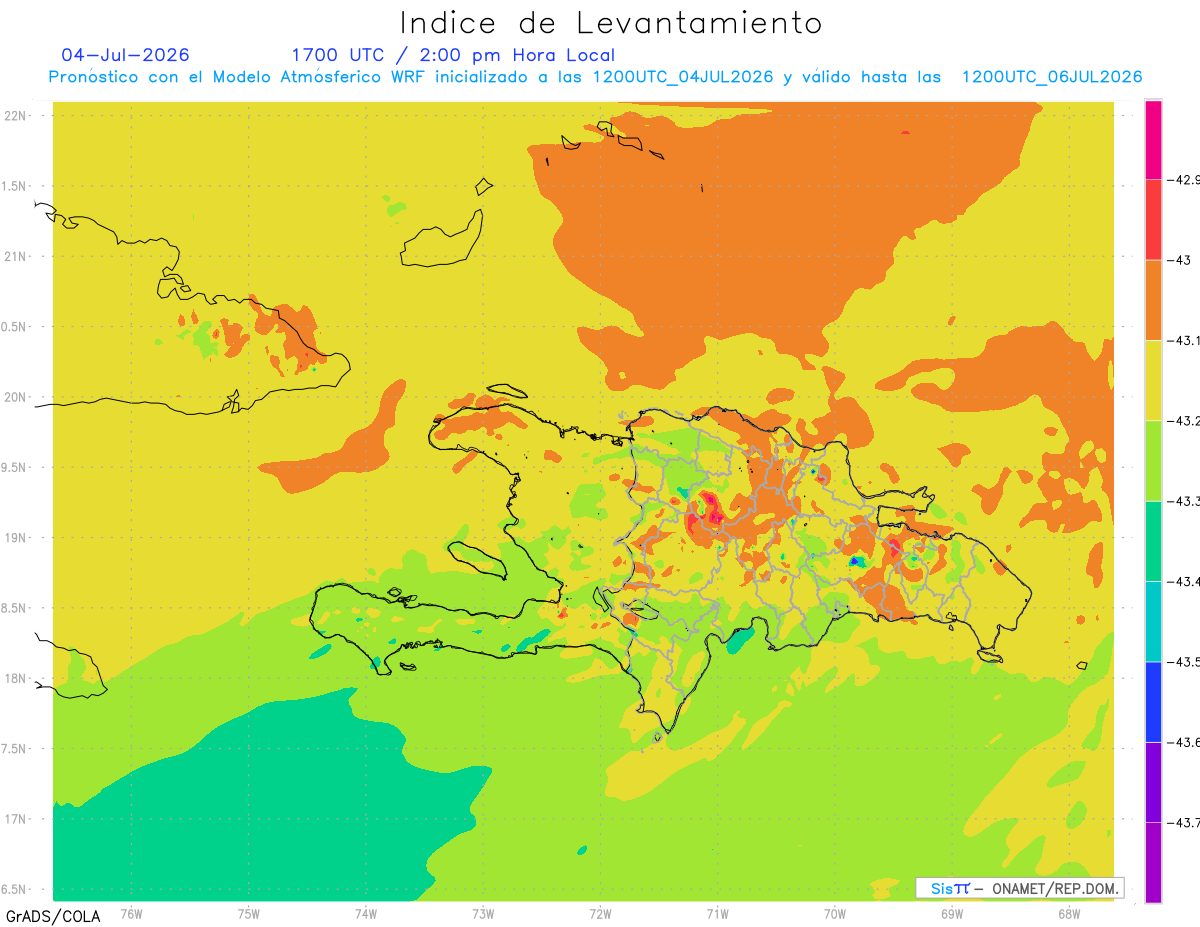
Task: Click the "19N" latitude label
Action: tap(15, 538)
